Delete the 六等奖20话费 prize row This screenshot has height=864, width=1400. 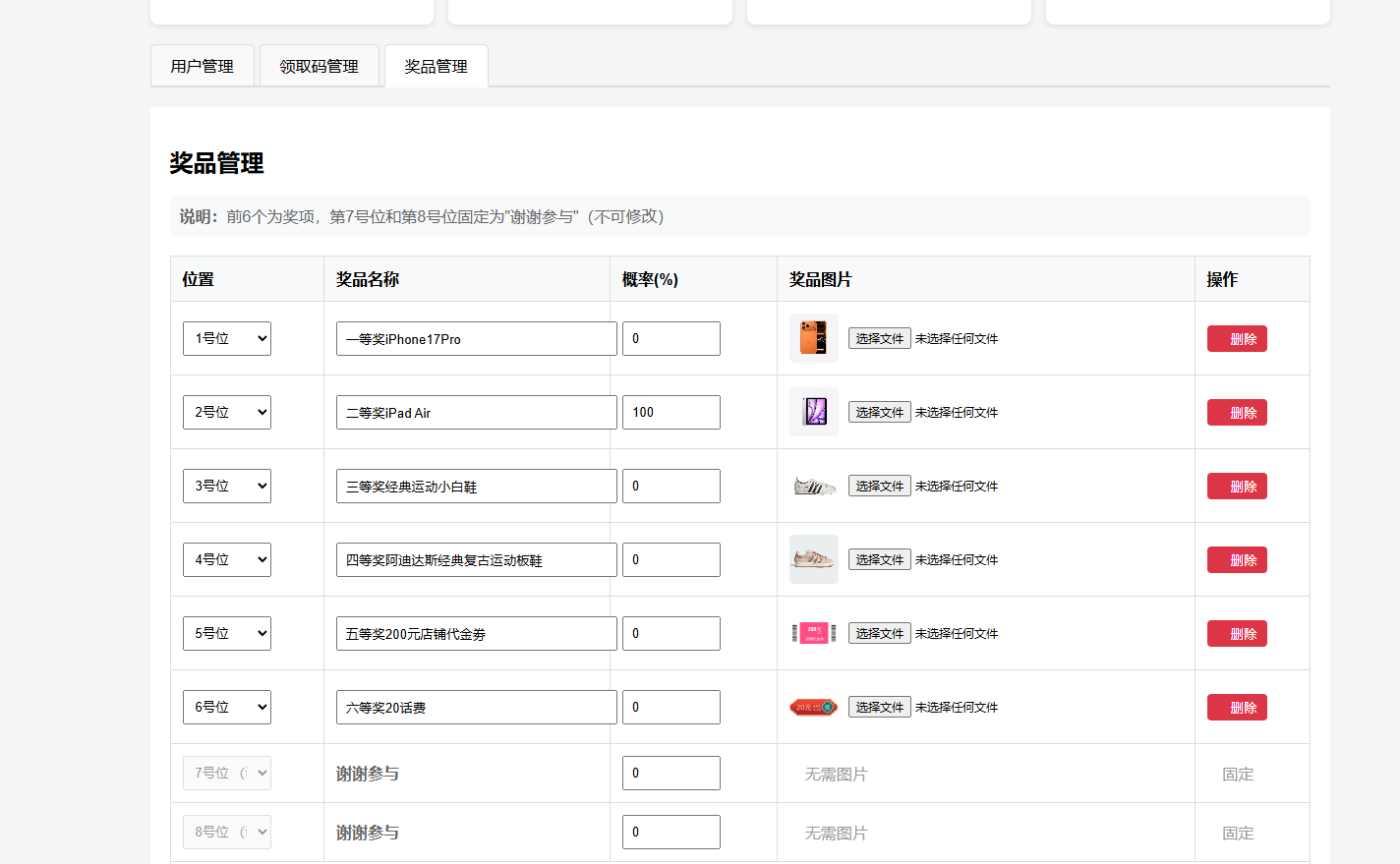pyautogui.click(x=1236, y=707)
